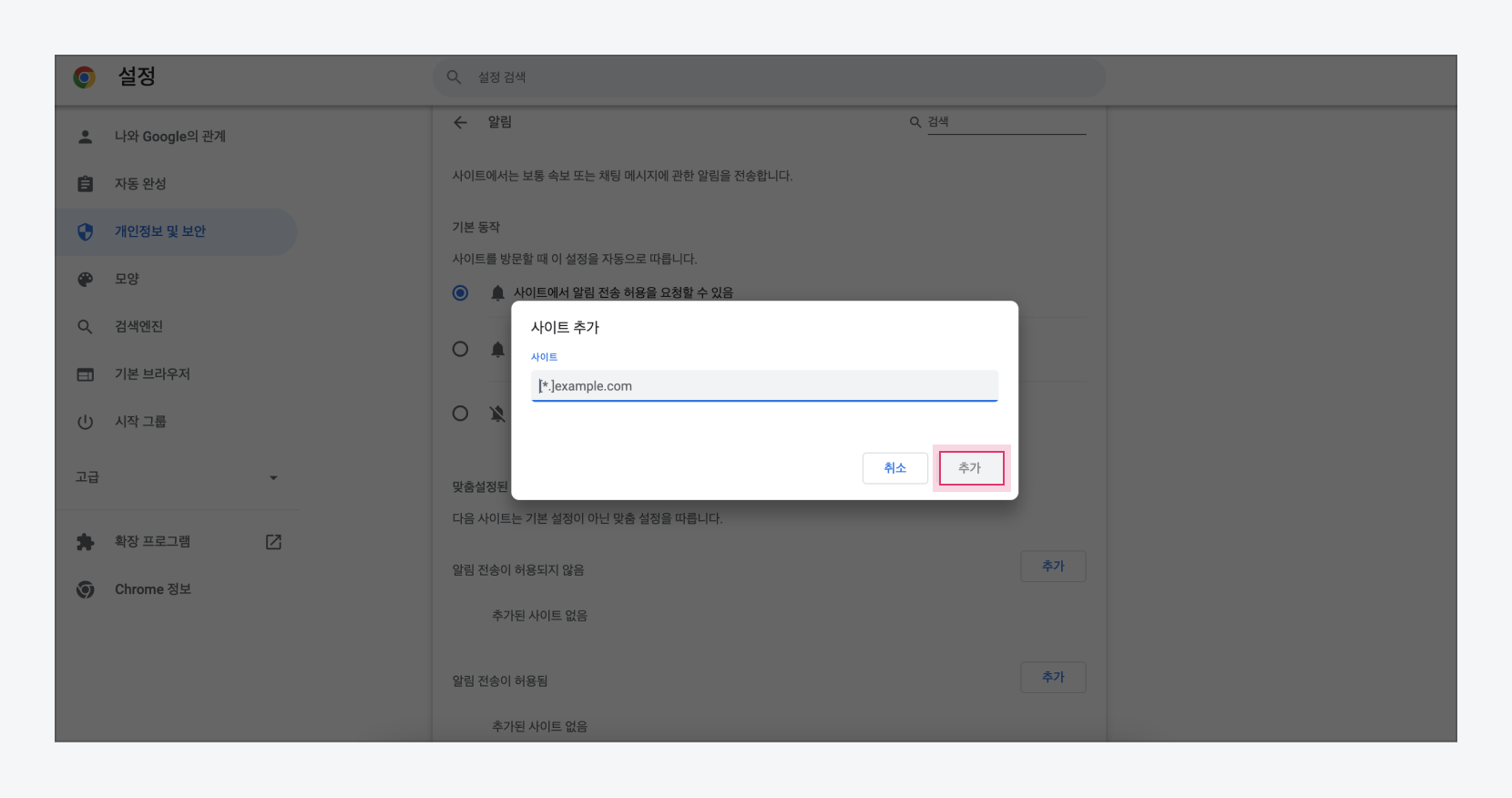Click the site input field with [*.]example.com
Screen dimensions: 1512x798
point(764,386)
